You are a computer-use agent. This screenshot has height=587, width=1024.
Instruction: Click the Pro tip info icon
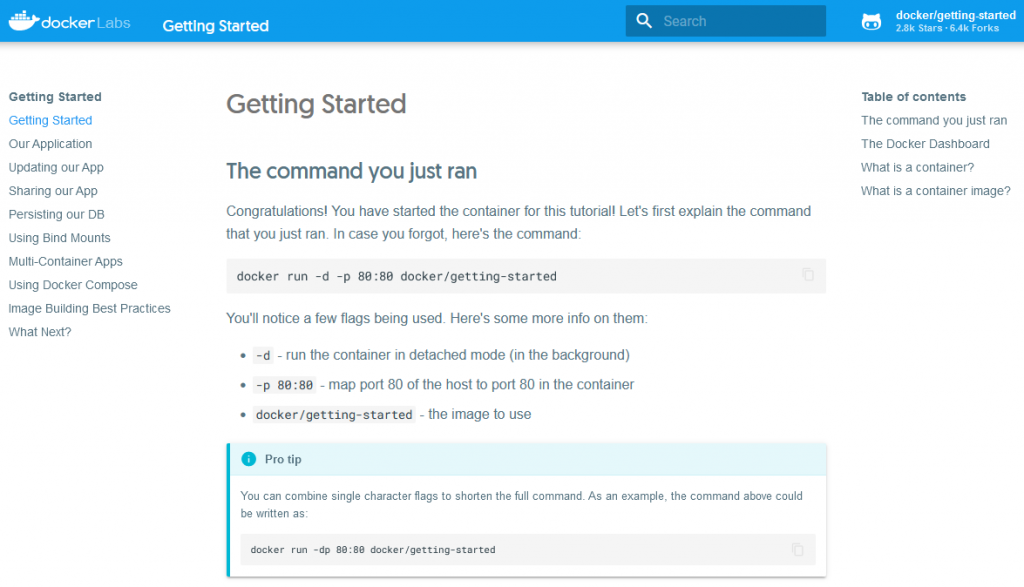pos(249,459)
